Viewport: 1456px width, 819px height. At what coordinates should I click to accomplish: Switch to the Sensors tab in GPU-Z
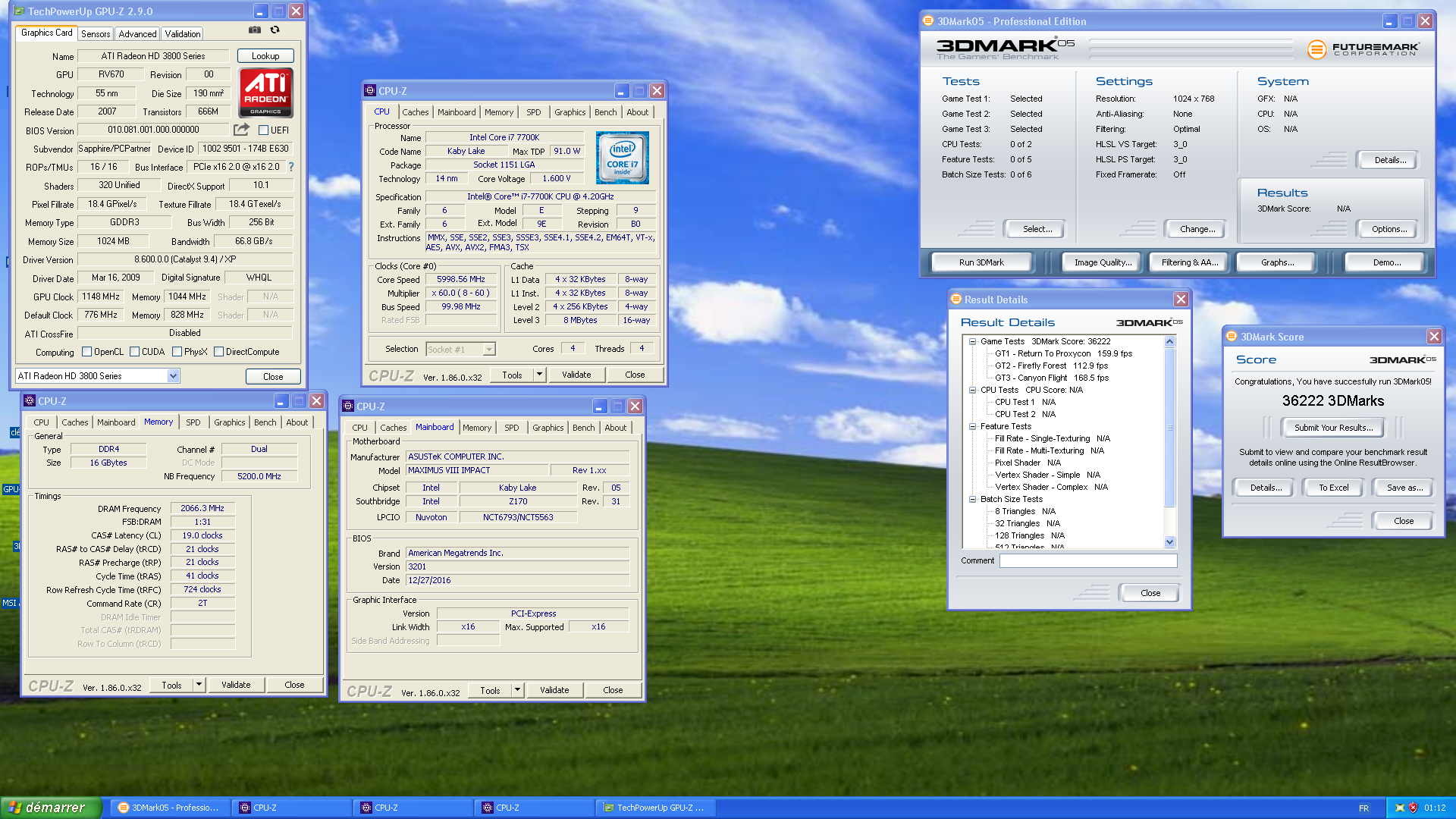96,34
